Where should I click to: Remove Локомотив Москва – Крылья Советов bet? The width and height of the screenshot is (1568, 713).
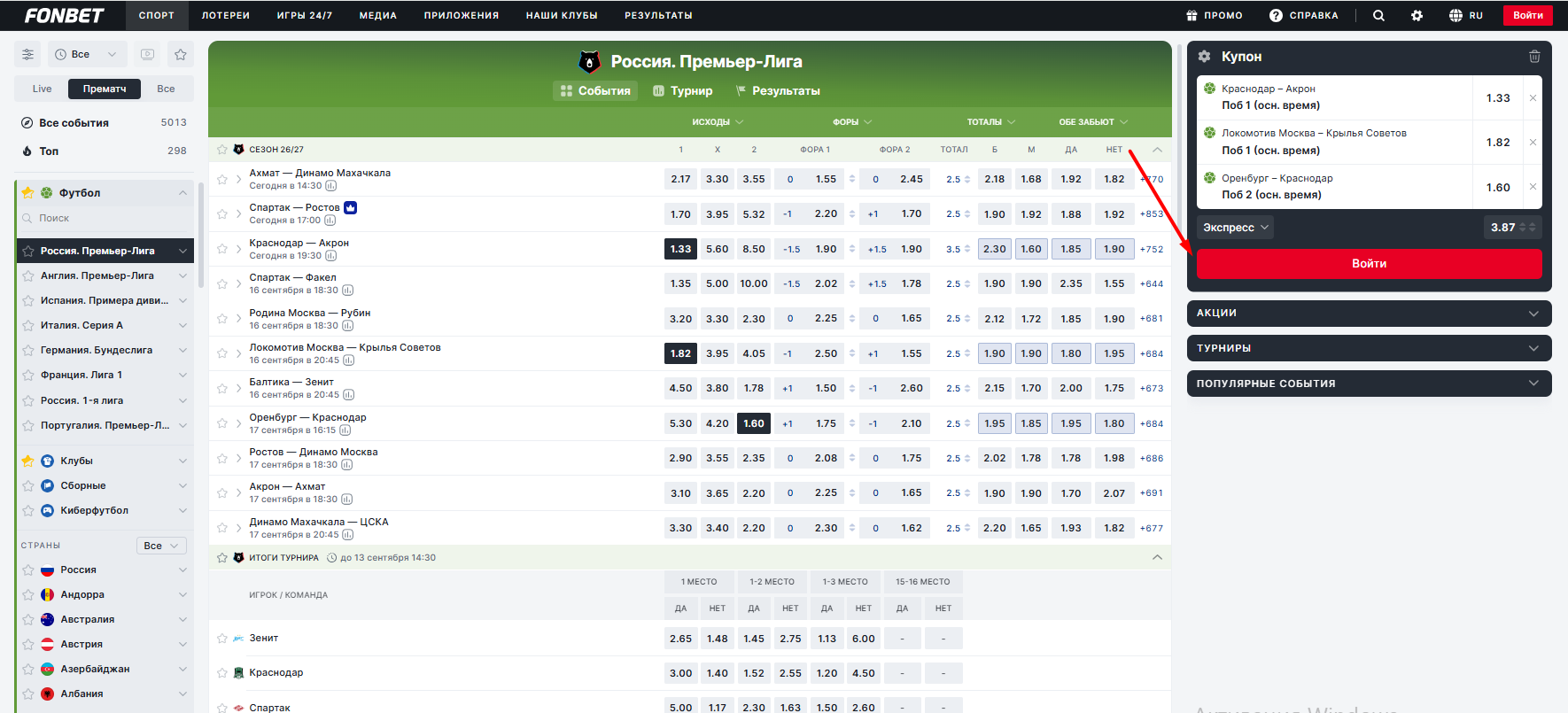click(1533, 142)
